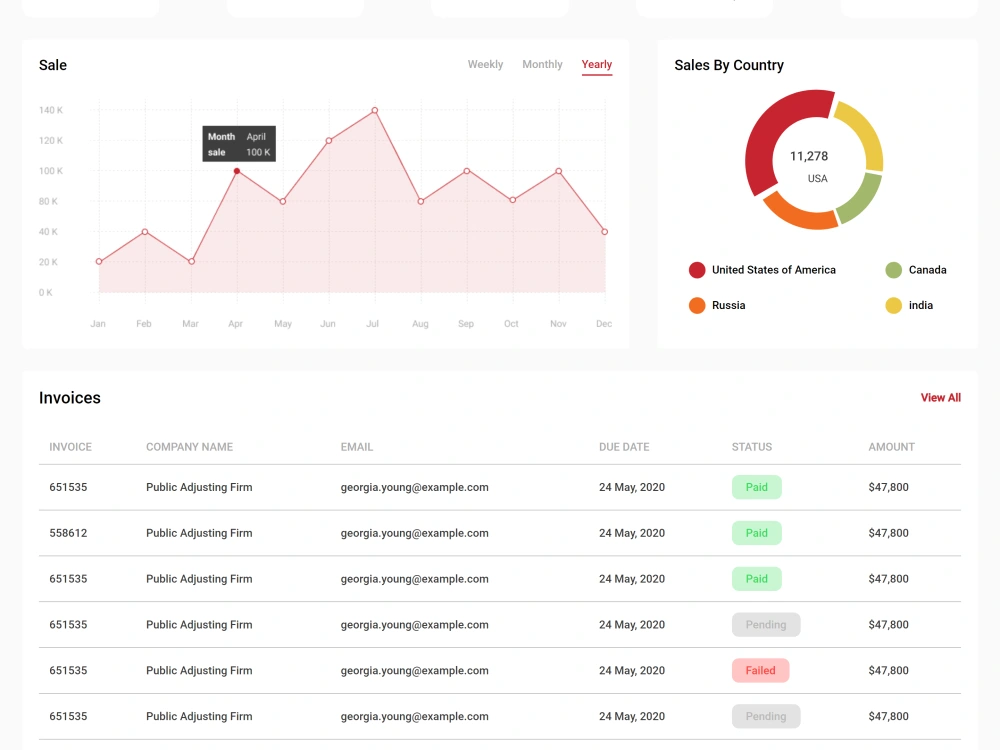The width and height of the screenshot is (1000, 750).
Task: Click the Month April sale tooltip
Action: tap(239, 144)
